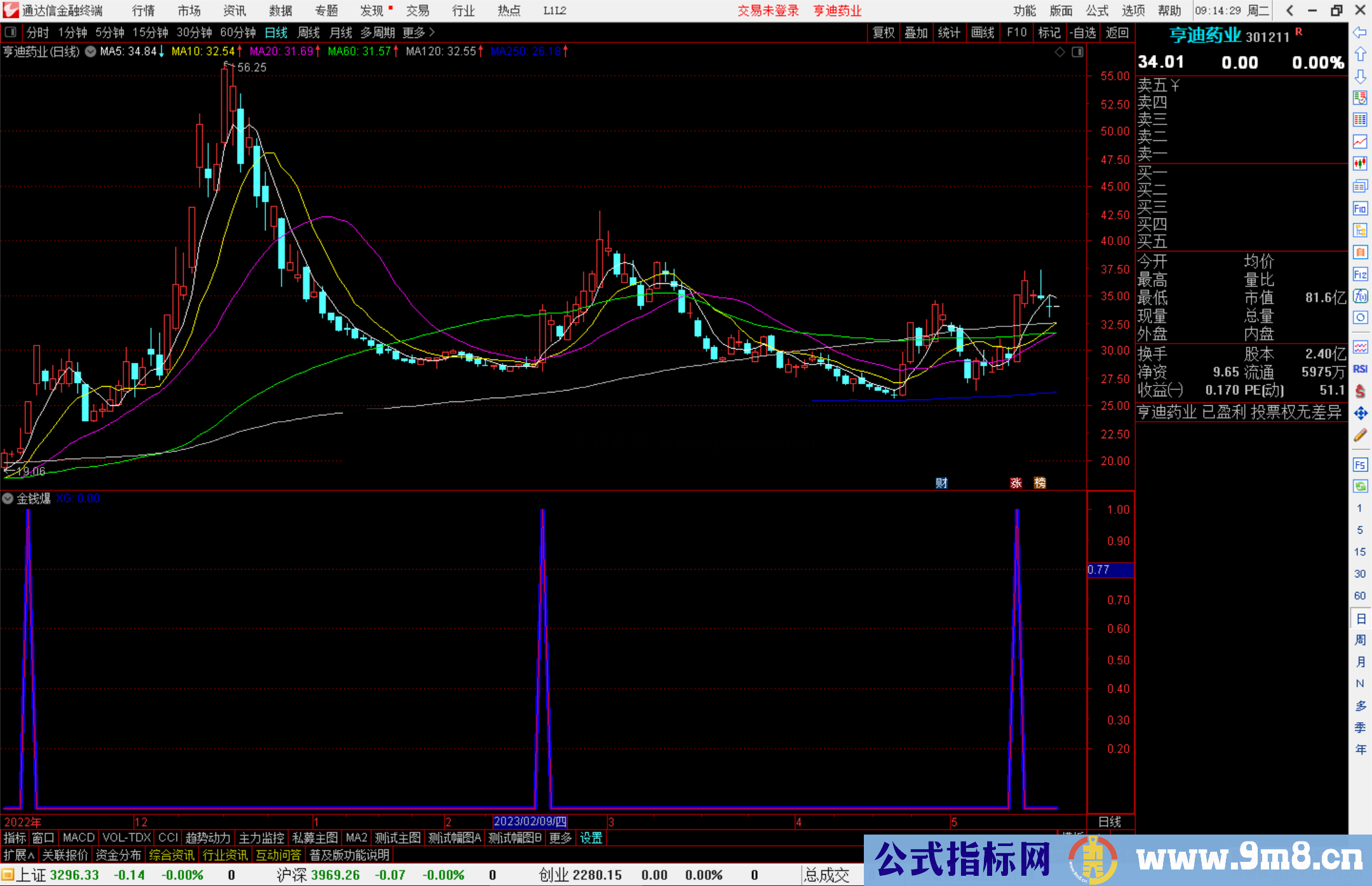Open the 多周期 multi-period dropdown

pyautogui.click(x=378, y=32)
